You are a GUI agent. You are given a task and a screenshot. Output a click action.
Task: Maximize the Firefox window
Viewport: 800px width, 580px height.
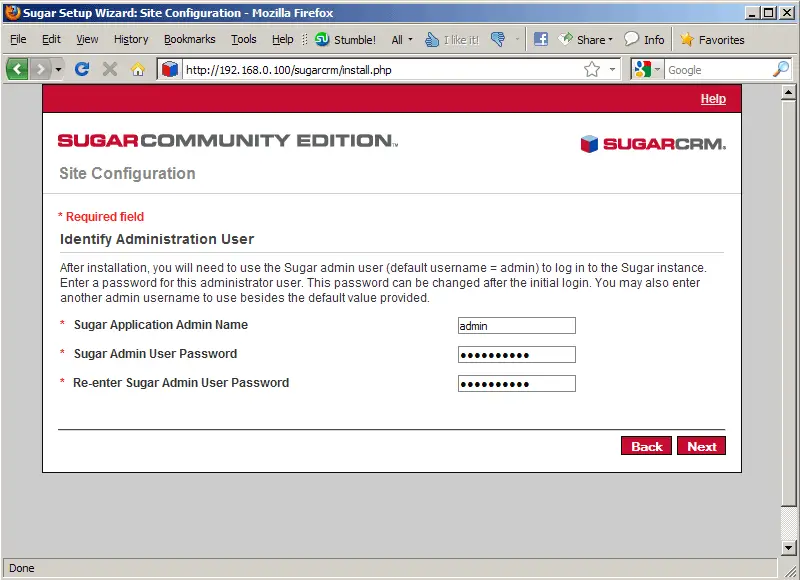pos(769,13)
